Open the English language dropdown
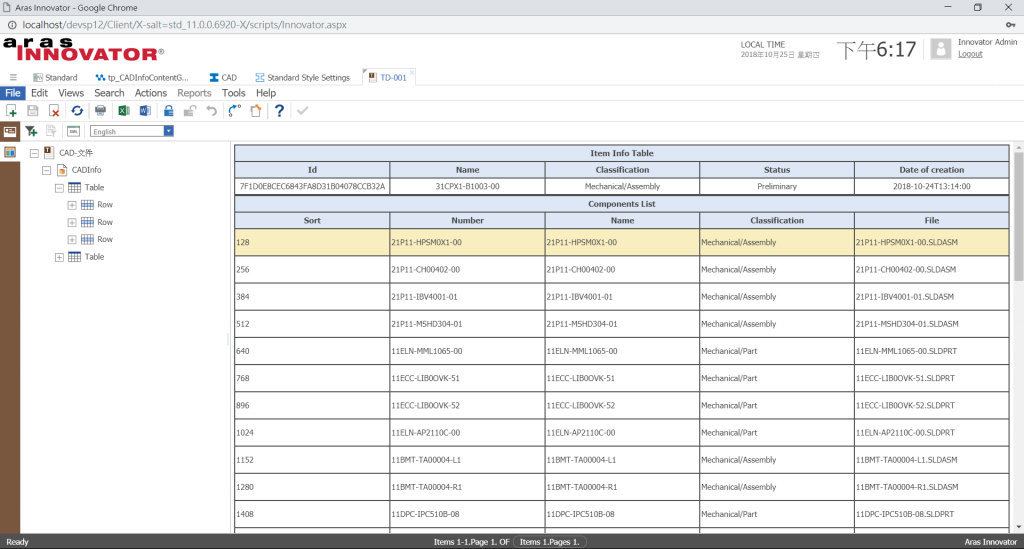The height and width of the screenshot is (549, 1024). click(x=168, y=131)
